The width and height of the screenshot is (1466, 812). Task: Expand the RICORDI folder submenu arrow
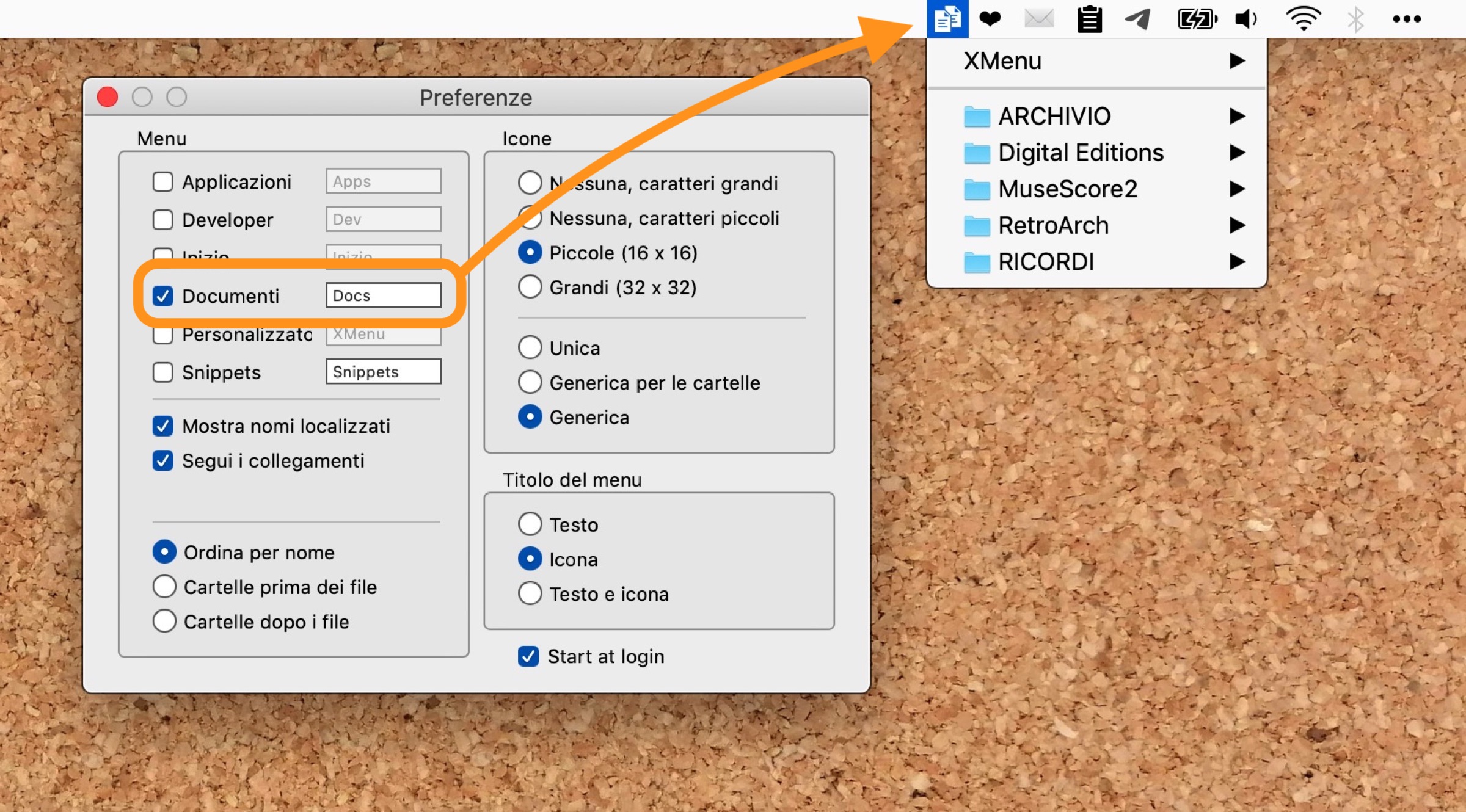click(x=1237, y=262)
